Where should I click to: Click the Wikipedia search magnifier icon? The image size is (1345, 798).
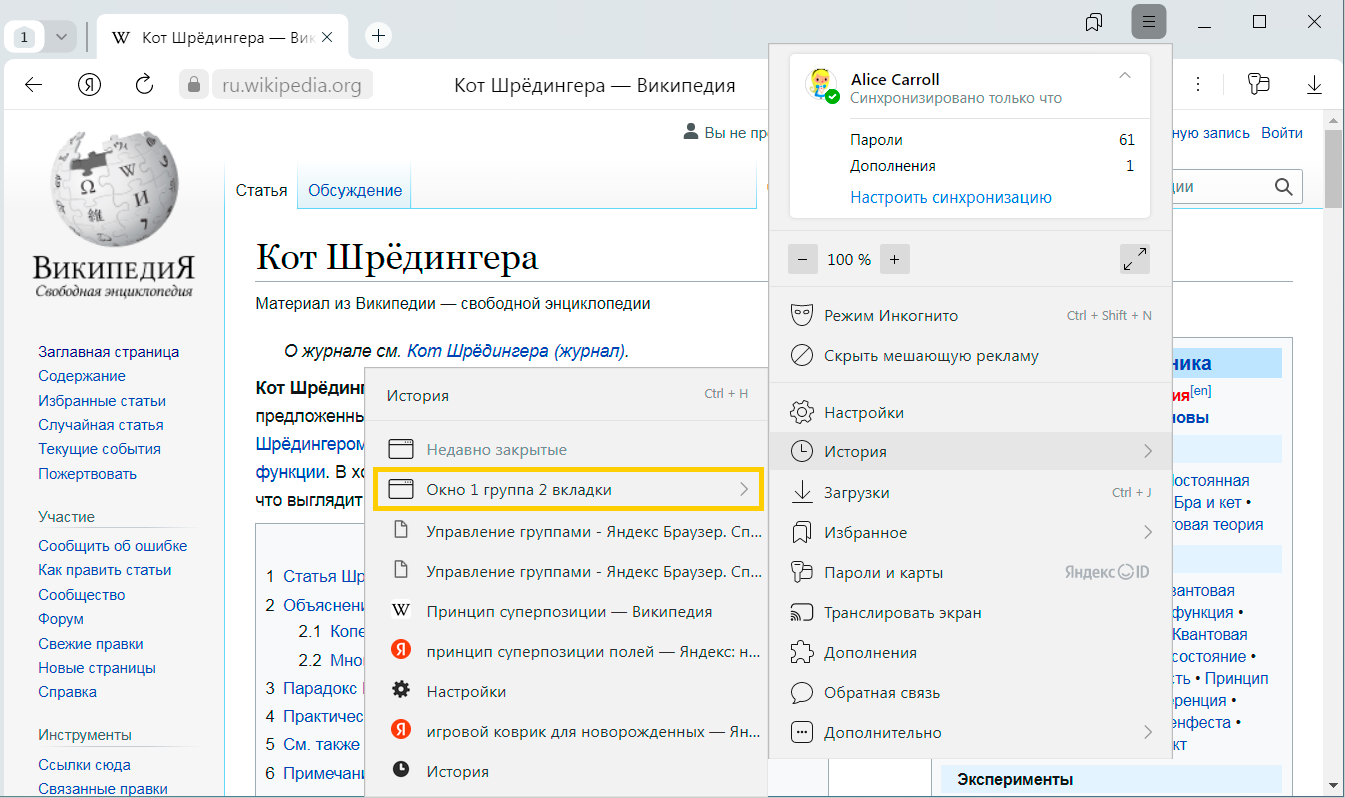1283,187
